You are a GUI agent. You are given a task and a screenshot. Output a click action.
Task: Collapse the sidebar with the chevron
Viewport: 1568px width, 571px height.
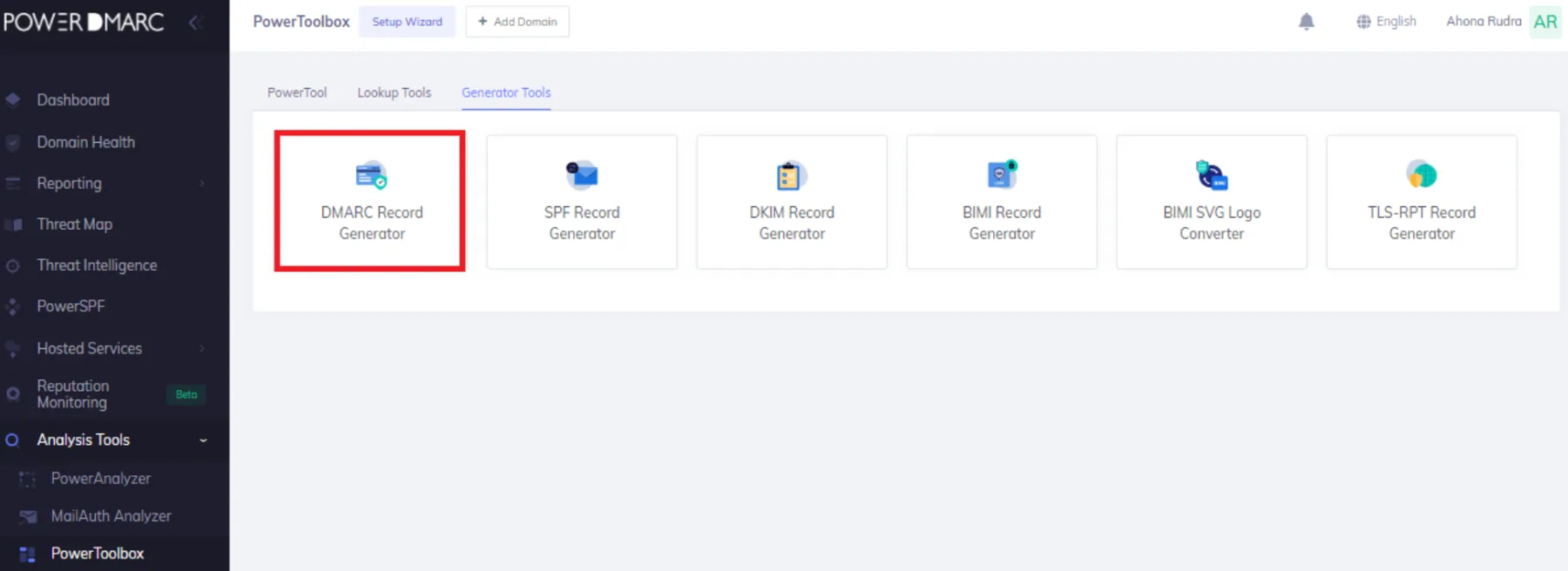(x=195, y=22)
